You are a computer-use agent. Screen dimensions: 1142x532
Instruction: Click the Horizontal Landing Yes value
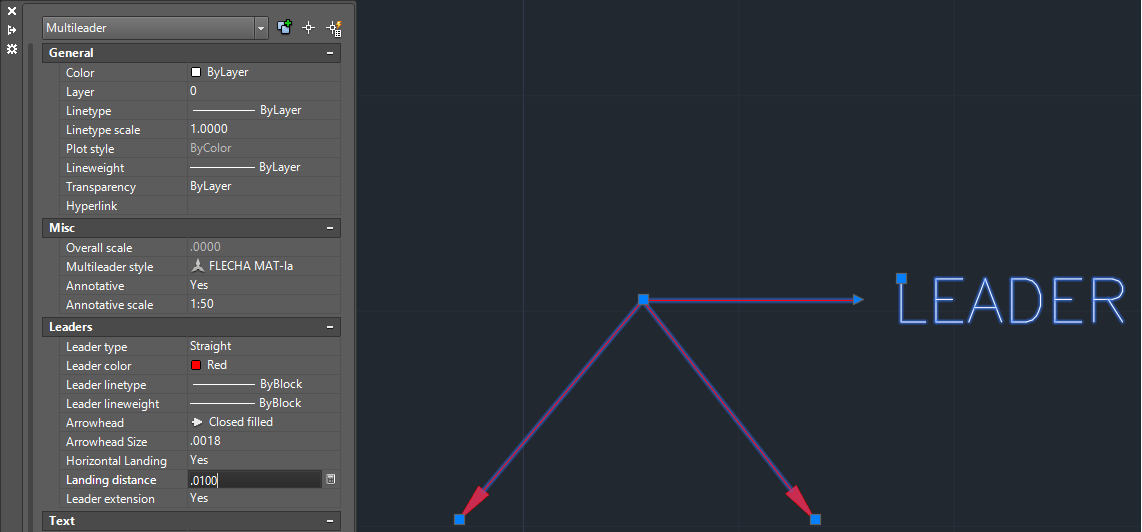point(199,460)
